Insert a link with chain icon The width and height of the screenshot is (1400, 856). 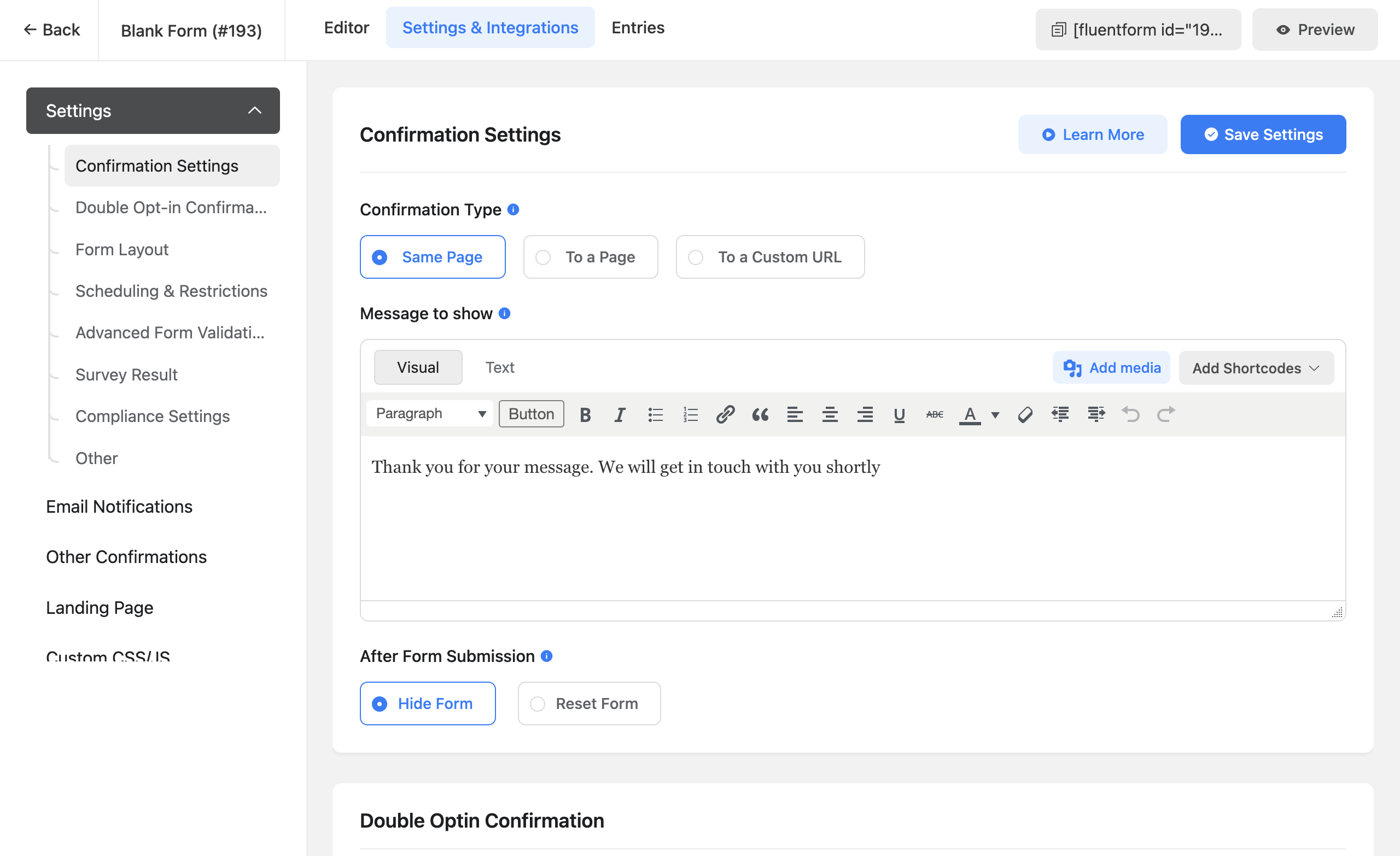click(x=725, y=414)
